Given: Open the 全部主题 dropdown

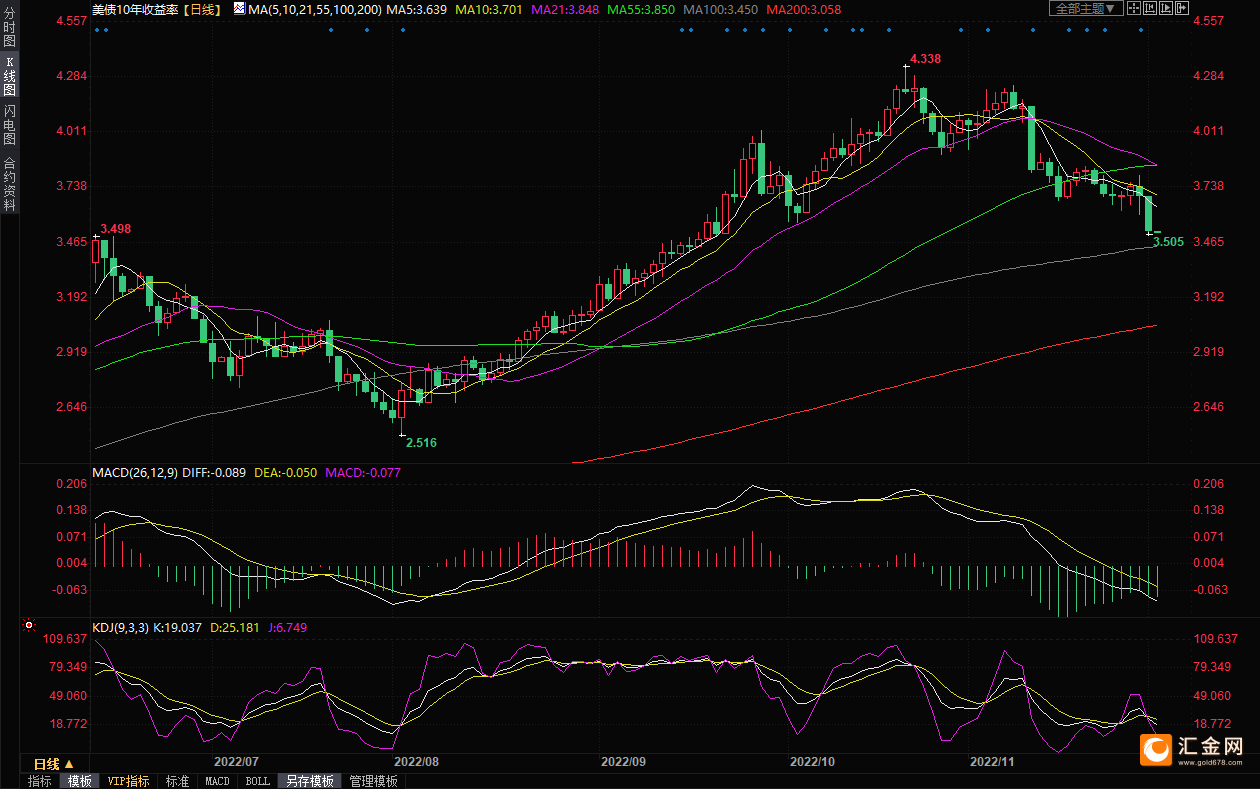Looking at the screenshot, I should point(1086,8).
